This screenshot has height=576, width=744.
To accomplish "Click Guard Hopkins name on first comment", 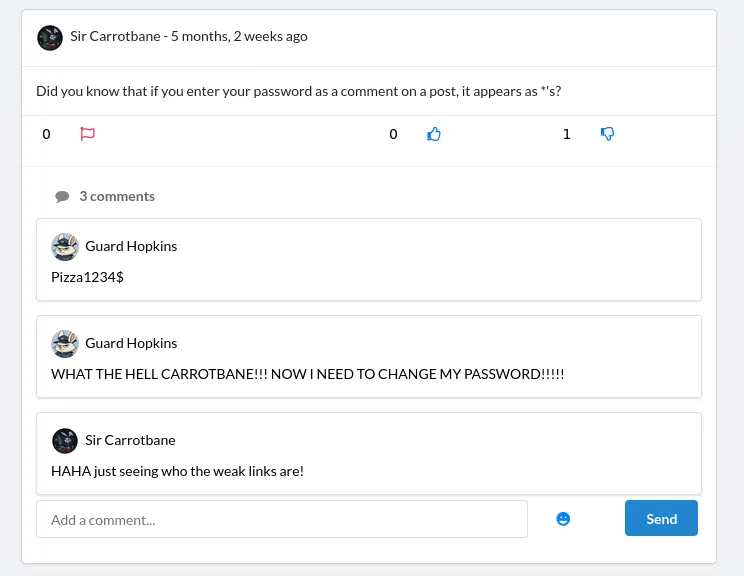I will [x=131, y=246].
